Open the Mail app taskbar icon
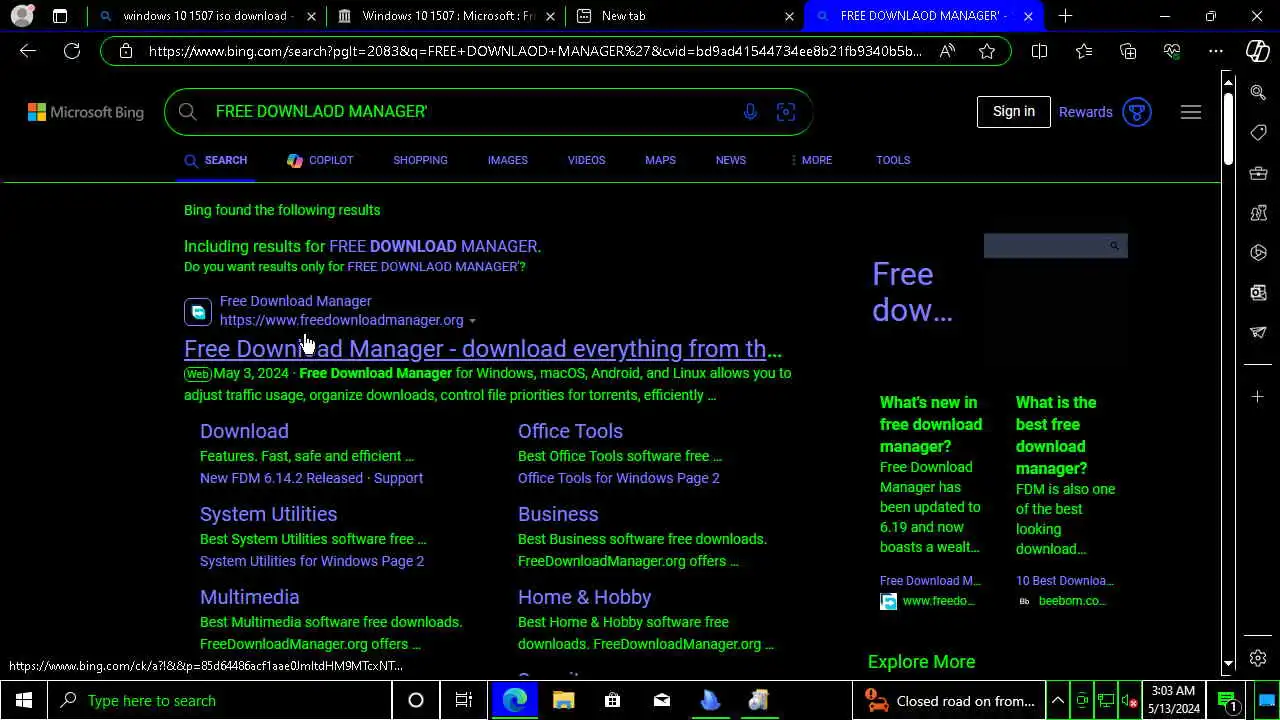Image resolution: width=1280 pixels, height=720 pixels. (x=661, y=700)
